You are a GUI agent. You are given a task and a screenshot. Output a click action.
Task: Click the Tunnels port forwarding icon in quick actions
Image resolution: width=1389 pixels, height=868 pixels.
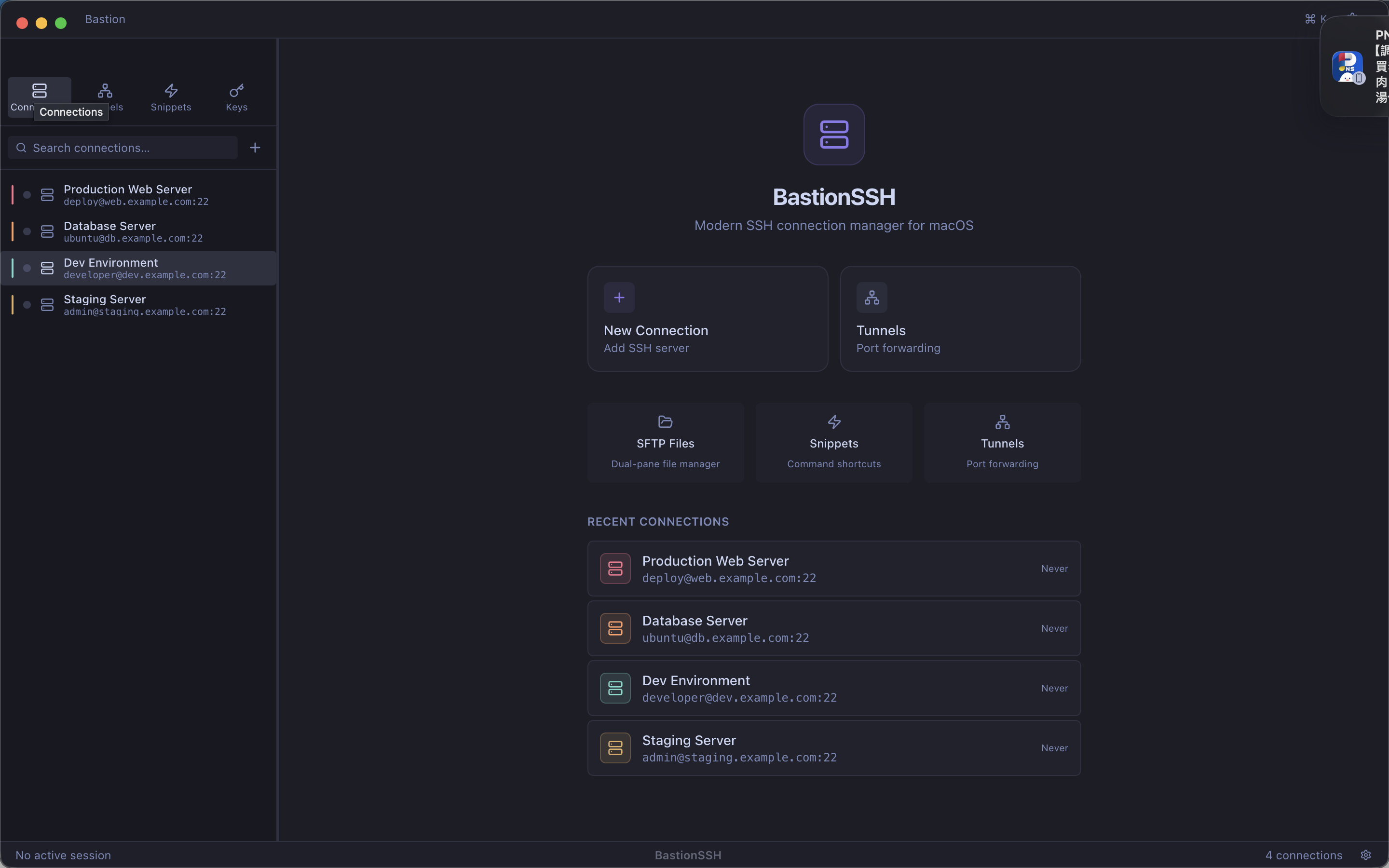[x=1002, y=421]
